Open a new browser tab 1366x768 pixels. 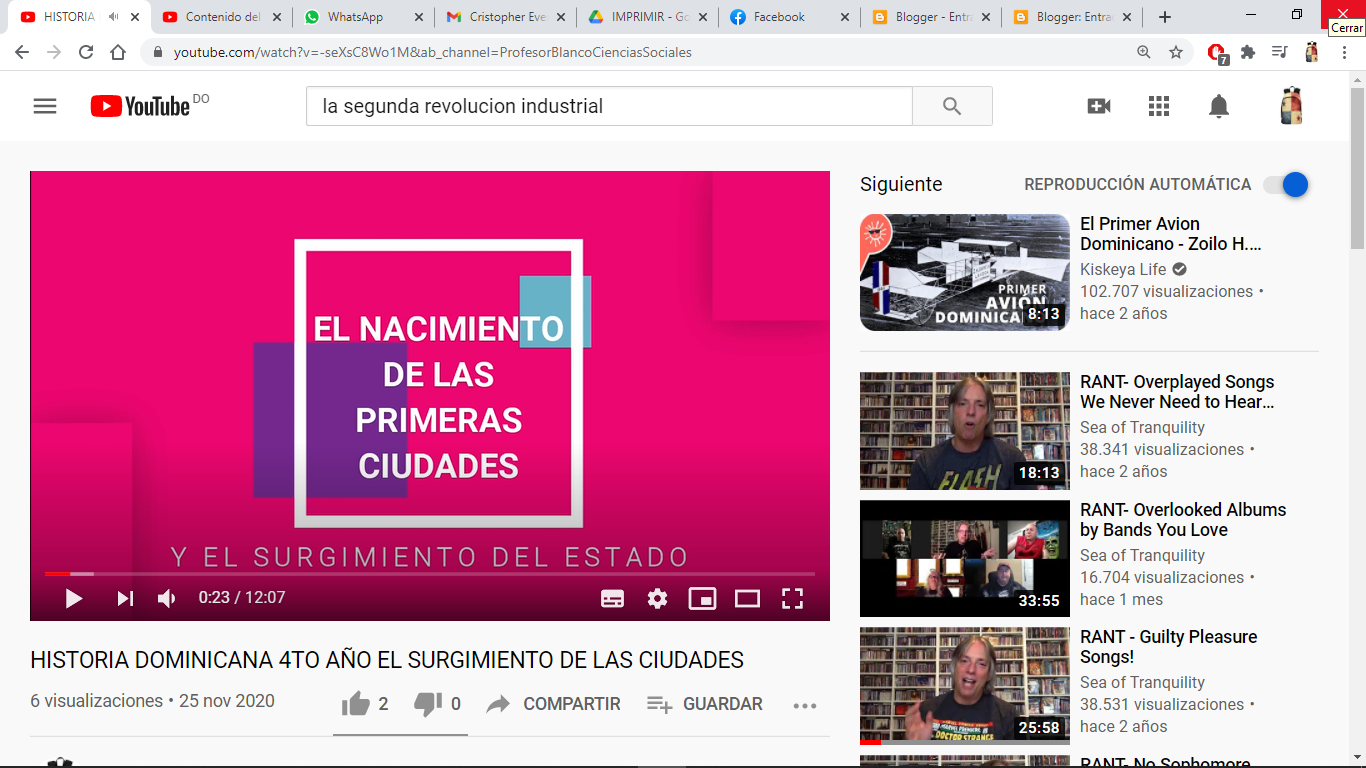(1165, 17)
